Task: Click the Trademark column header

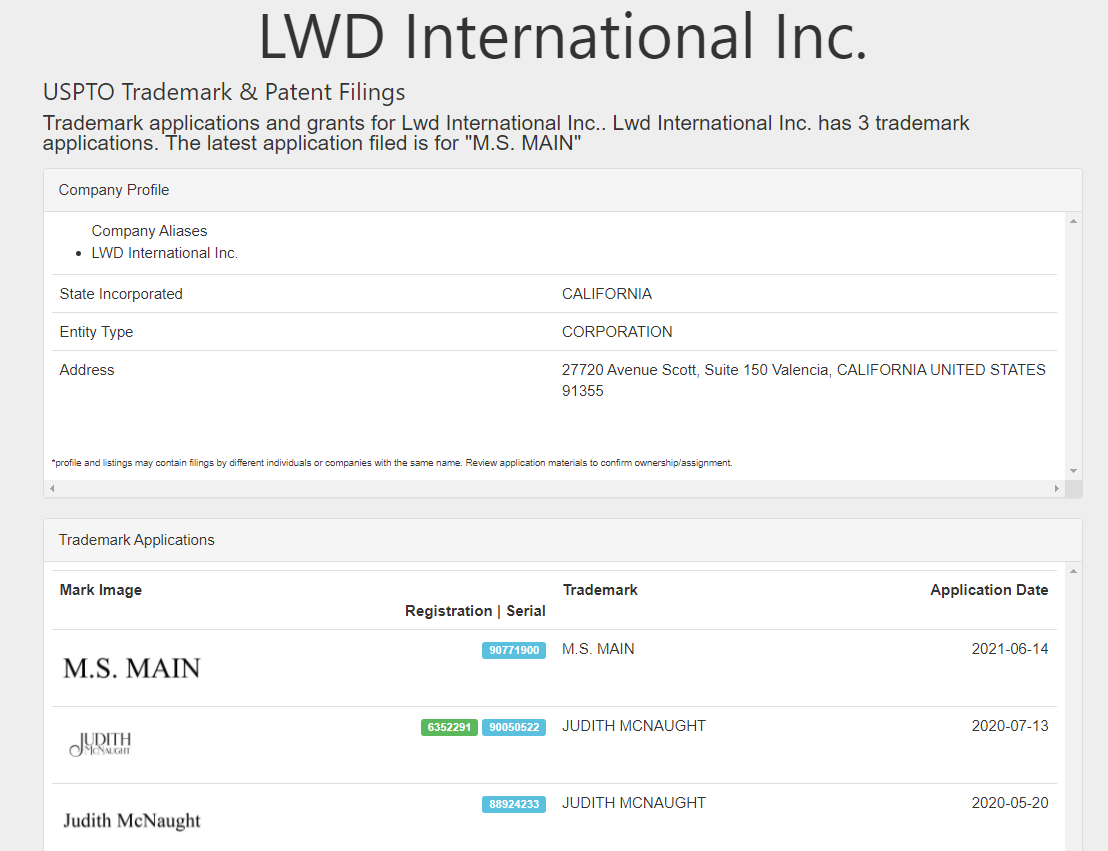Action: (x=600, y=590)
